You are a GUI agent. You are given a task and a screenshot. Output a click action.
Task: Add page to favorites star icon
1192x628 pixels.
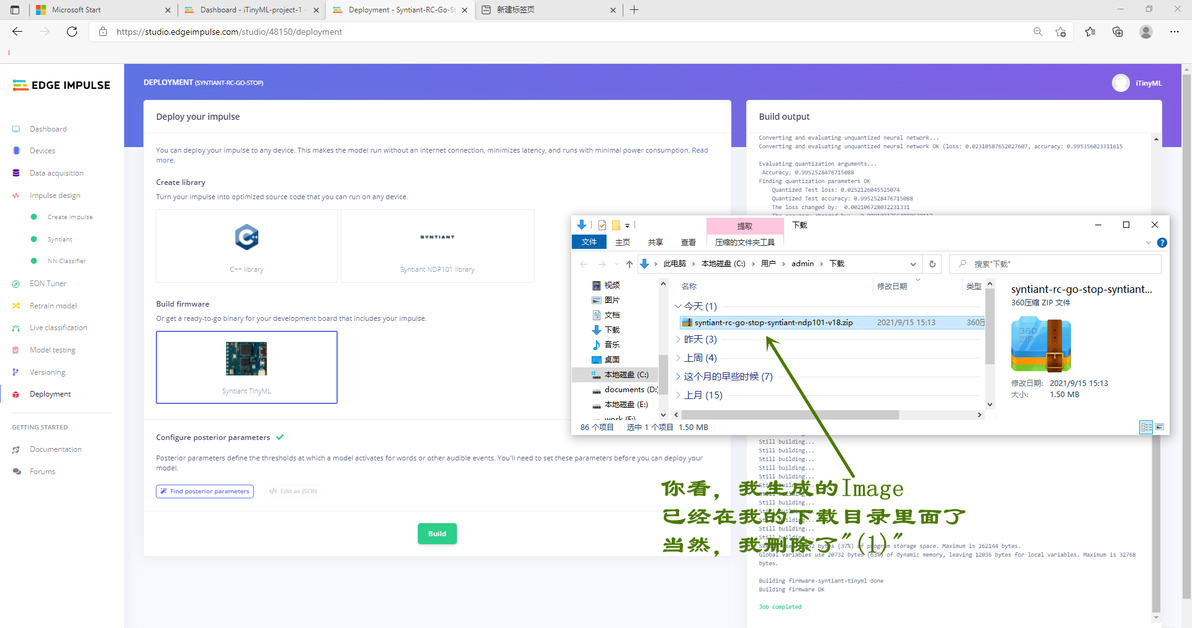(1060, 32)
